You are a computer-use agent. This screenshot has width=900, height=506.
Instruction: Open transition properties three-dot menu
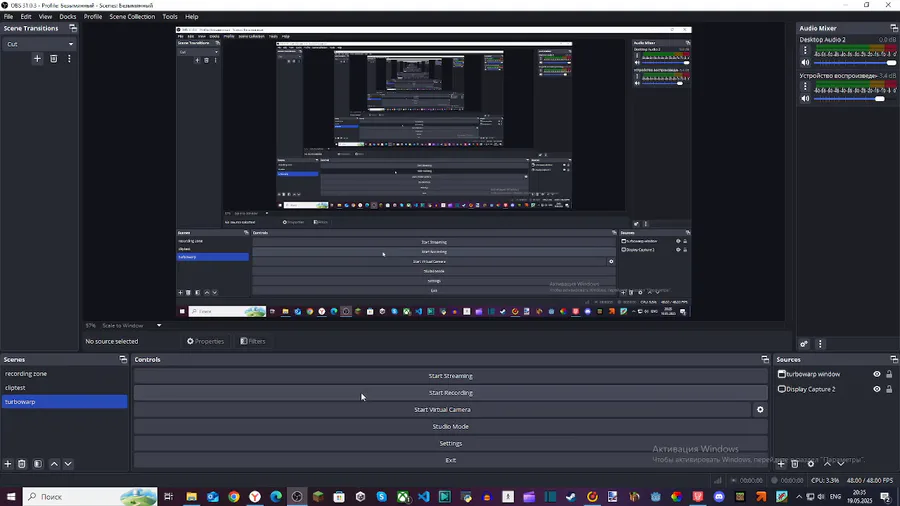click(69, 59)
